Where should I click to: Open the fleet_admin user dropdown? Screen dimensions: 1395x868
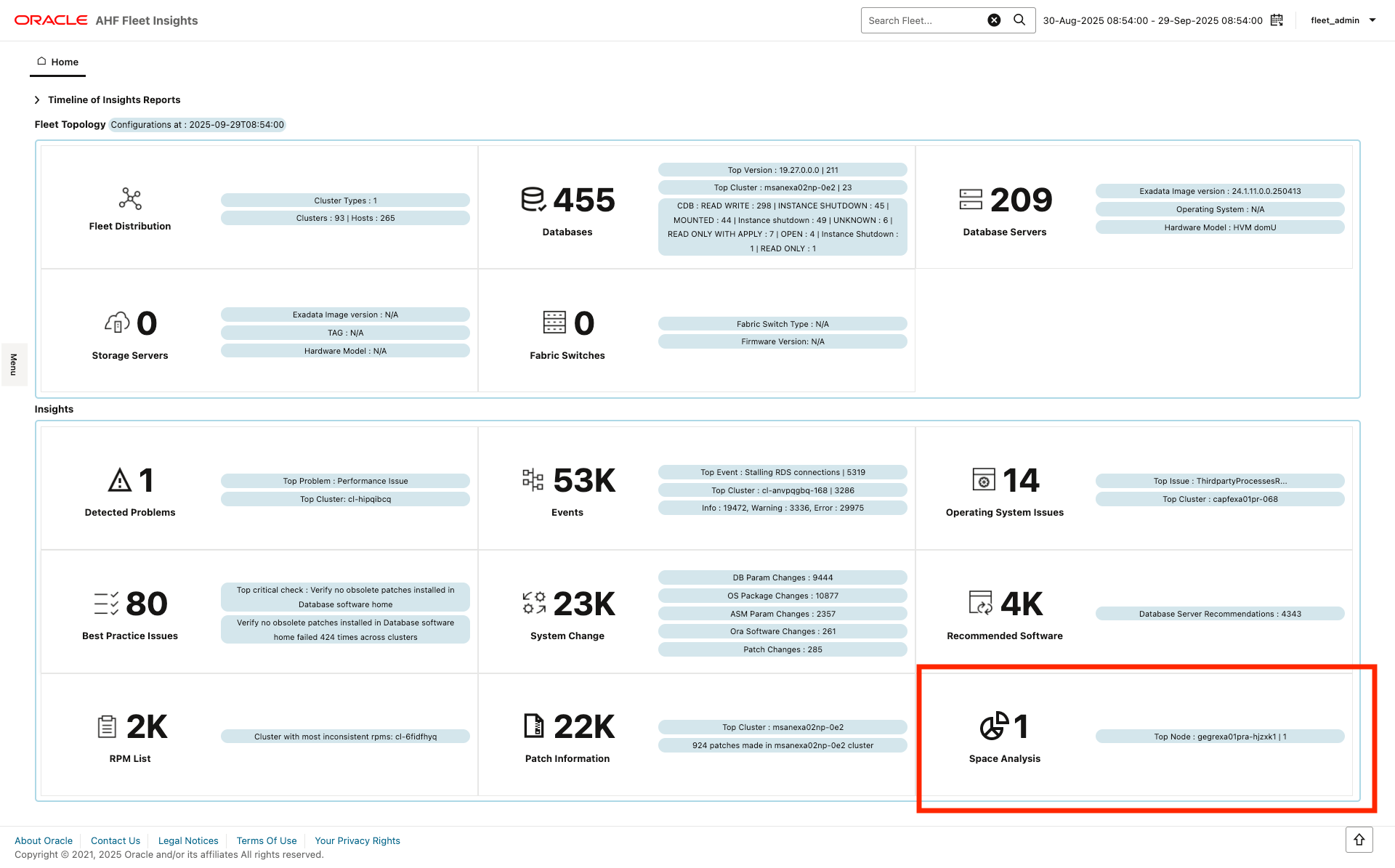tap(1341, 20)
